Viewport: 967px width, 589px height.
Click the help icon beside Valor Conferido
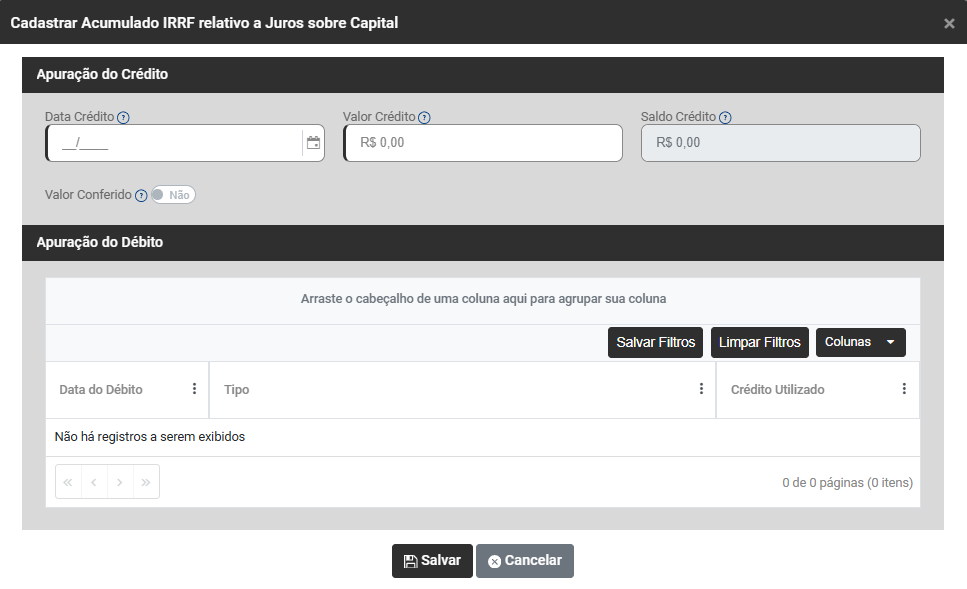[x=141, y=196]
